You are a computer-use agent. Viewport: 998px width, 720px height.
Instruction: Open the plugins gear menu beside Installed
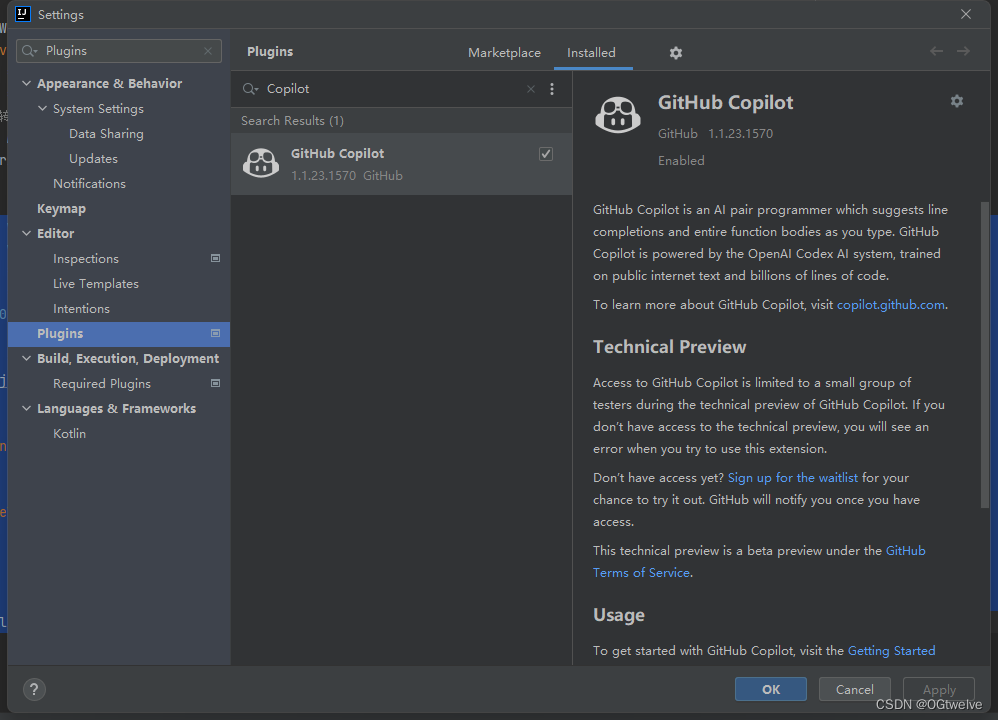[676, 53]
